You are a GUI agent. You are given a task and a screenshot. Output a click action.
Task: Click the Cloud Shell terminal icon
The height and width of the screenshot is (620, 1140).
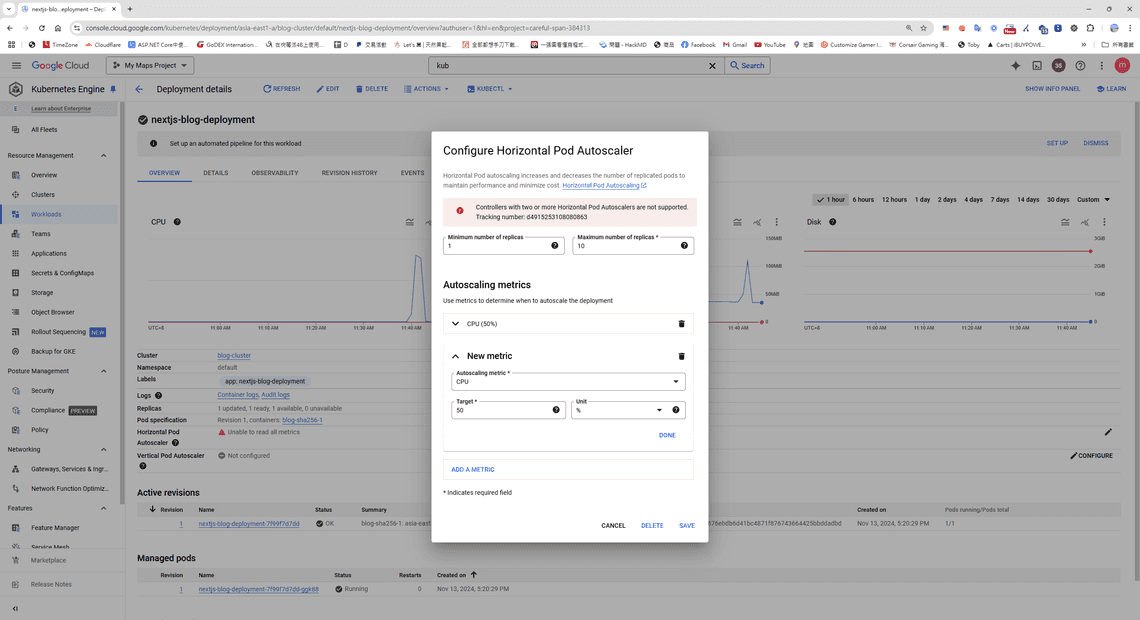(1037, 64)
